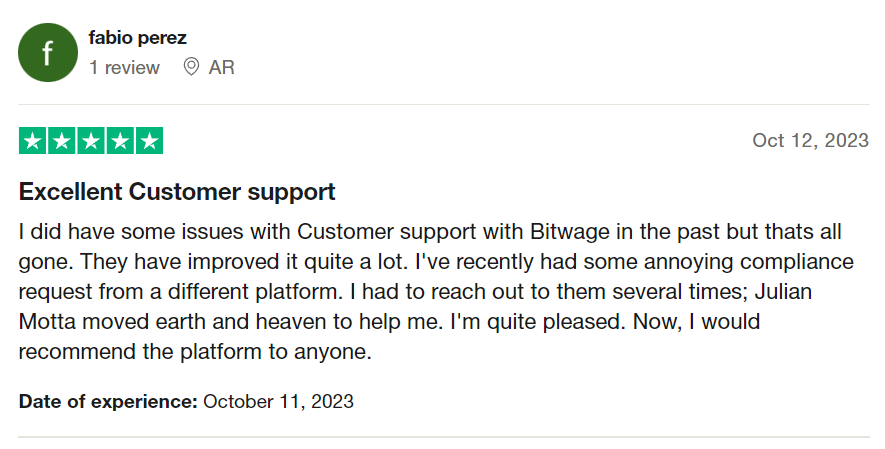Open the fabio perez reviewer profile
Screen dimensions: 885x449
pos(137,38)
